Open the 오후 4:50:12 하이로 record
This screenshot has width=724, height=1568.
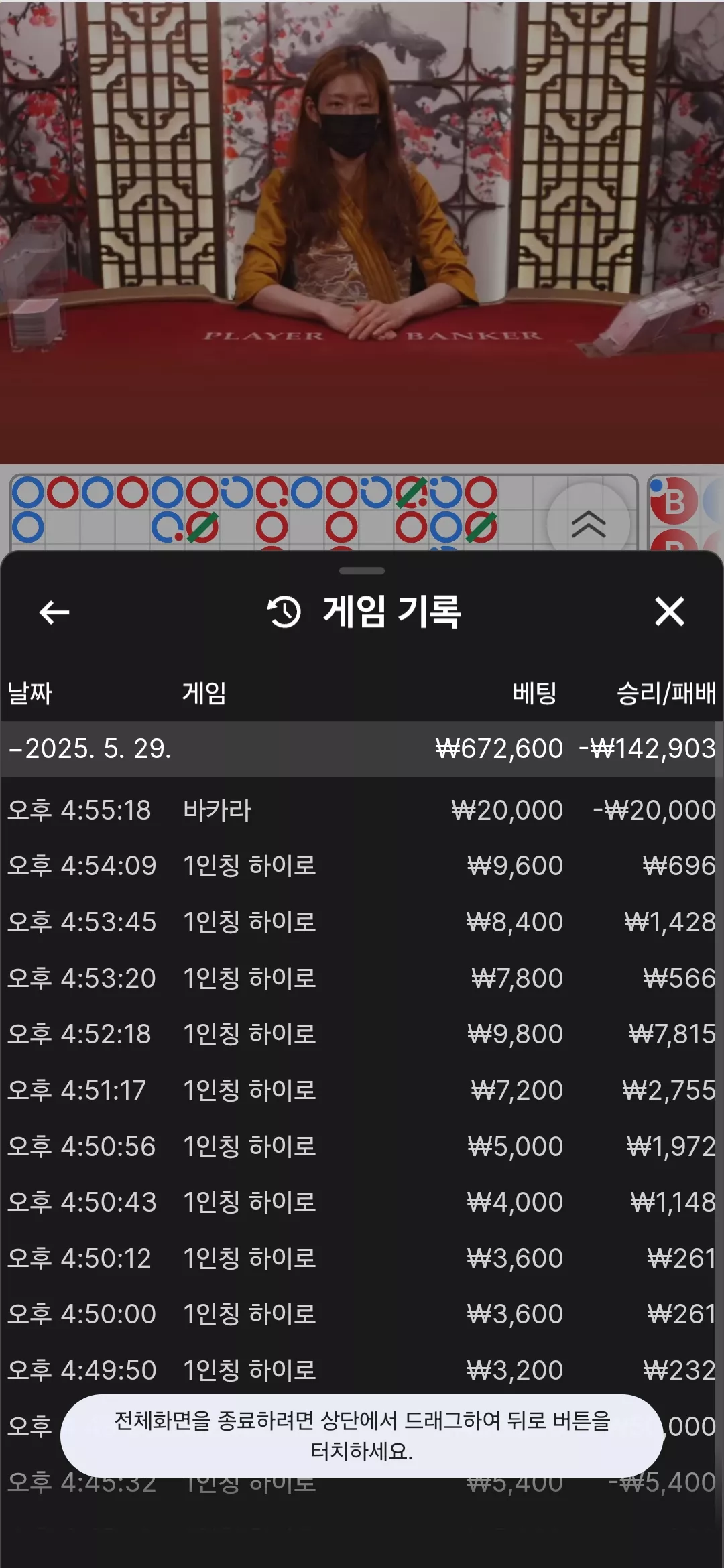[362, 1258]
